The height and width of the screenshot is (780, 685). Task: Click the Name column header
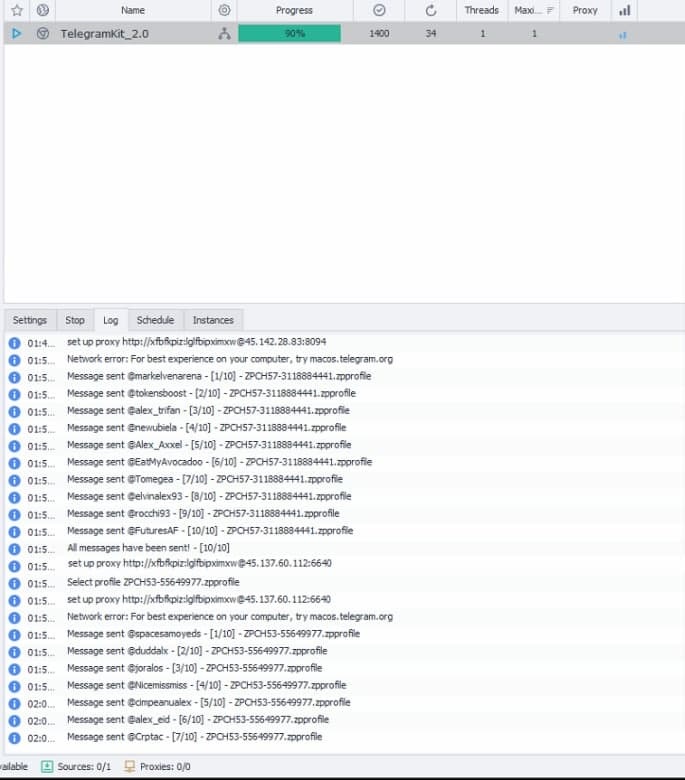[x=133, y=10]
